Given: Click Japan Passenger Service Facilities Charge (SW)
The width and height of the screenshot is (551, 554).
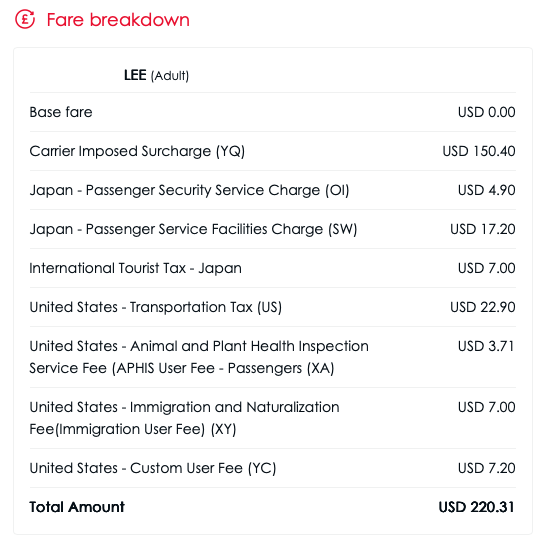Looking at the screenshot, I should point(193,229).
